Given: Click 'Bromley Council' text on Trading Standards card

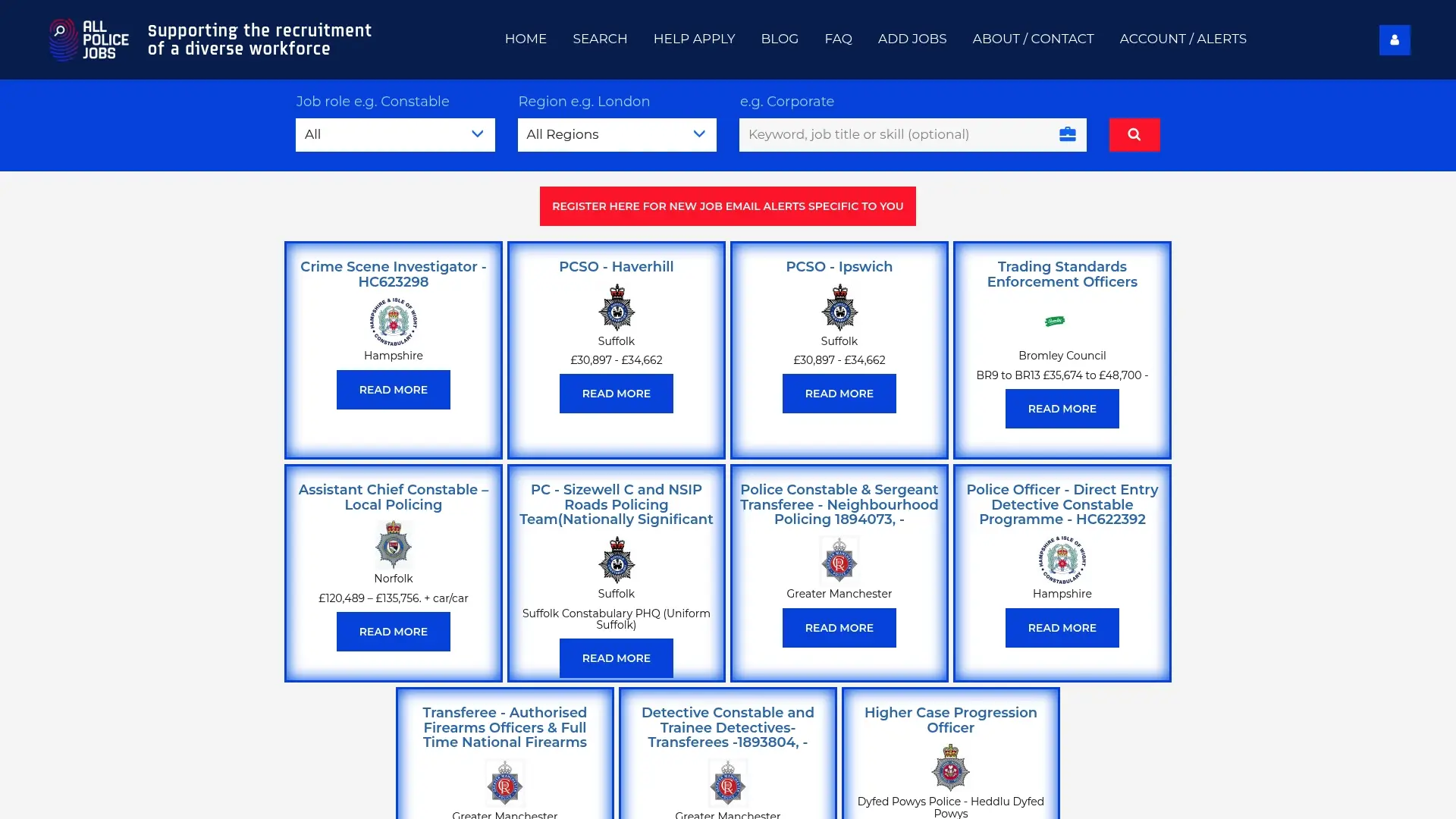Looking at the screenshot, I should point(1062,356).
